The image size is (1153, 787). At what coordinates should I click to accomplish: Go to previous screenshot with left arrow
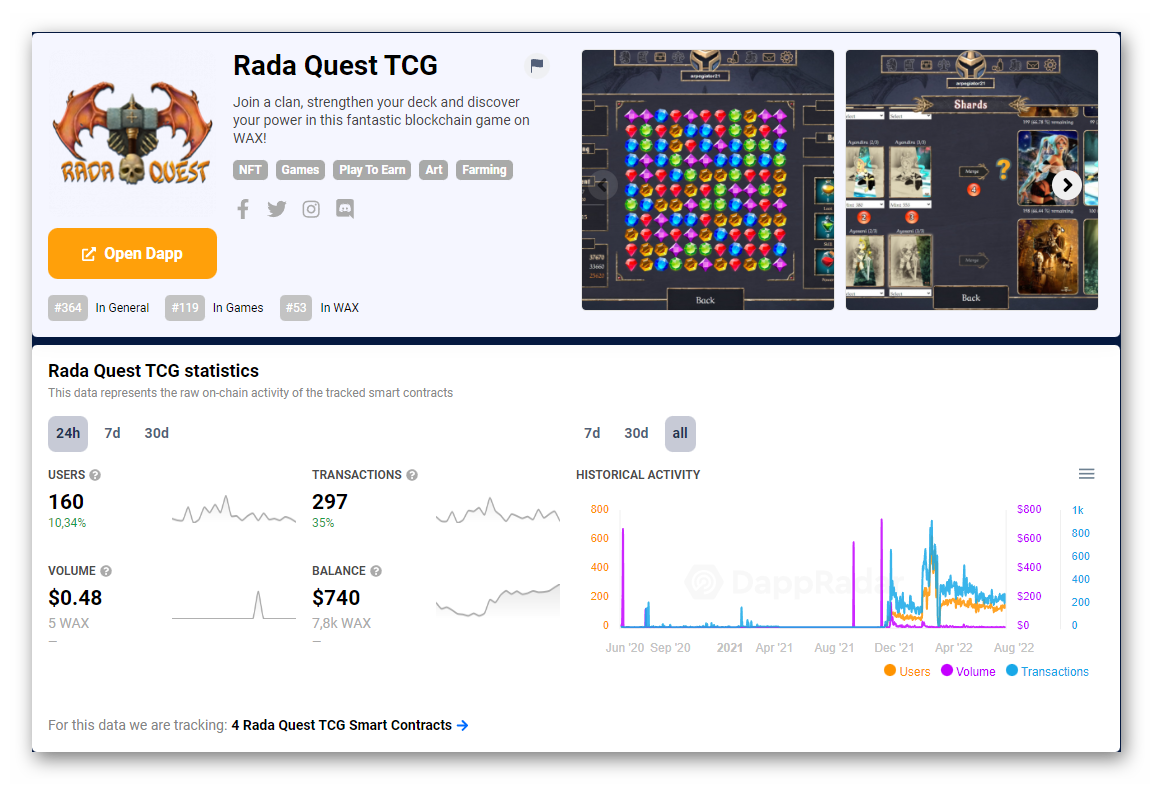(x=602, y=185)
